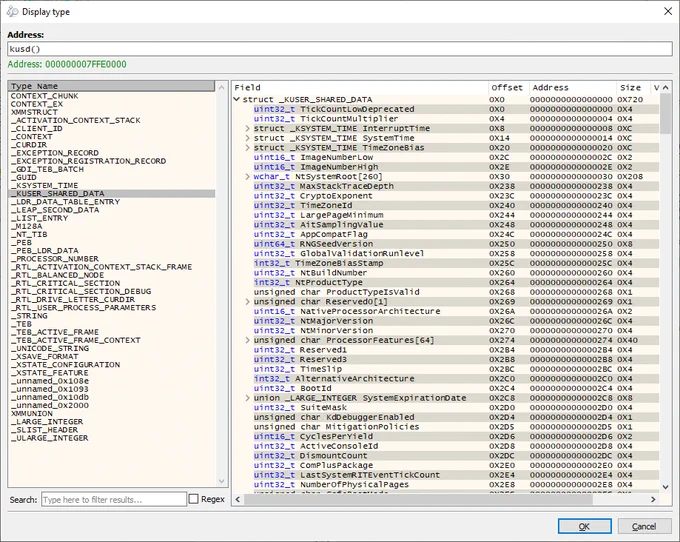
Task: Expand the TimeZoneBias struct row
Action: coord(247,147)
